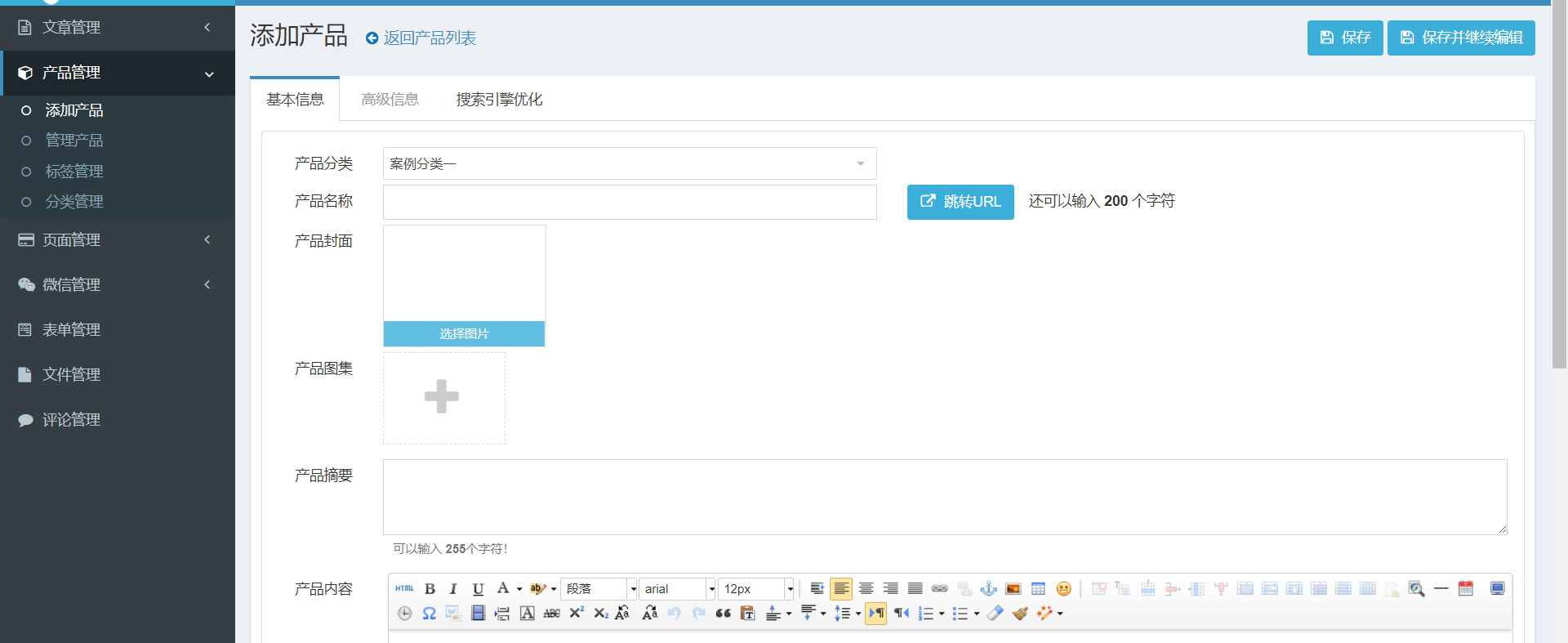This screenshot has width=1568, height=643.
Task: Apply bold formatting in the editor
Action: pyautogui.click(x=430, y=588)
